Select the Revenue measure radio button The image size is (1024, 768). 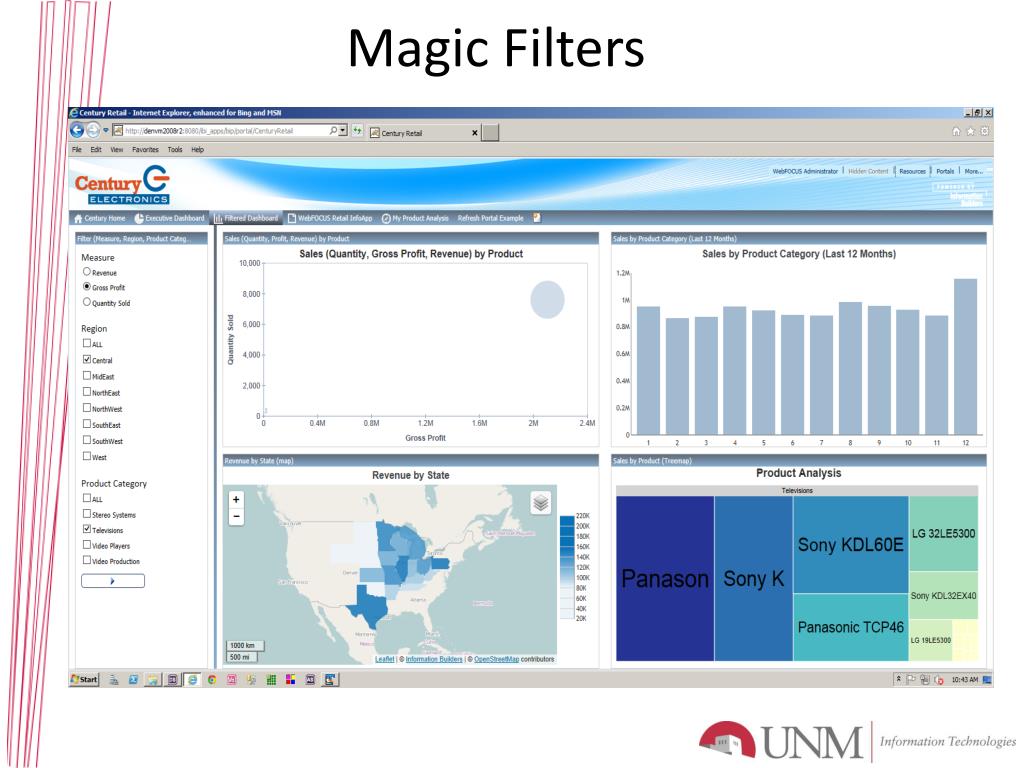pos(87,272)
